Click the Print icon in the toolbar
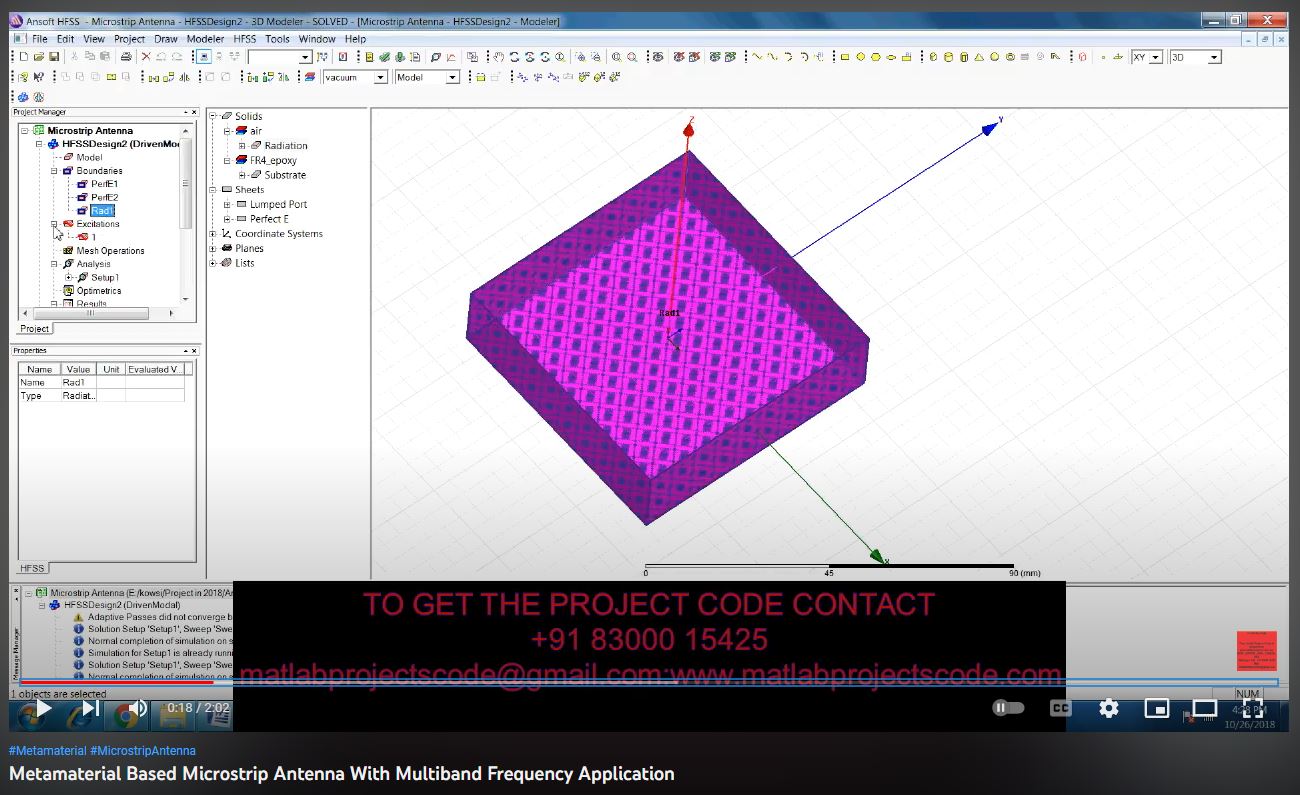 [x=126, y=57]
